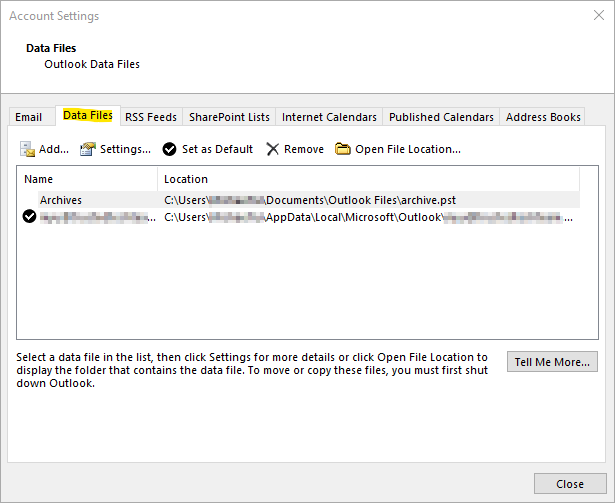
Task: Click the Add data file icon
Action: coord(27,149)
